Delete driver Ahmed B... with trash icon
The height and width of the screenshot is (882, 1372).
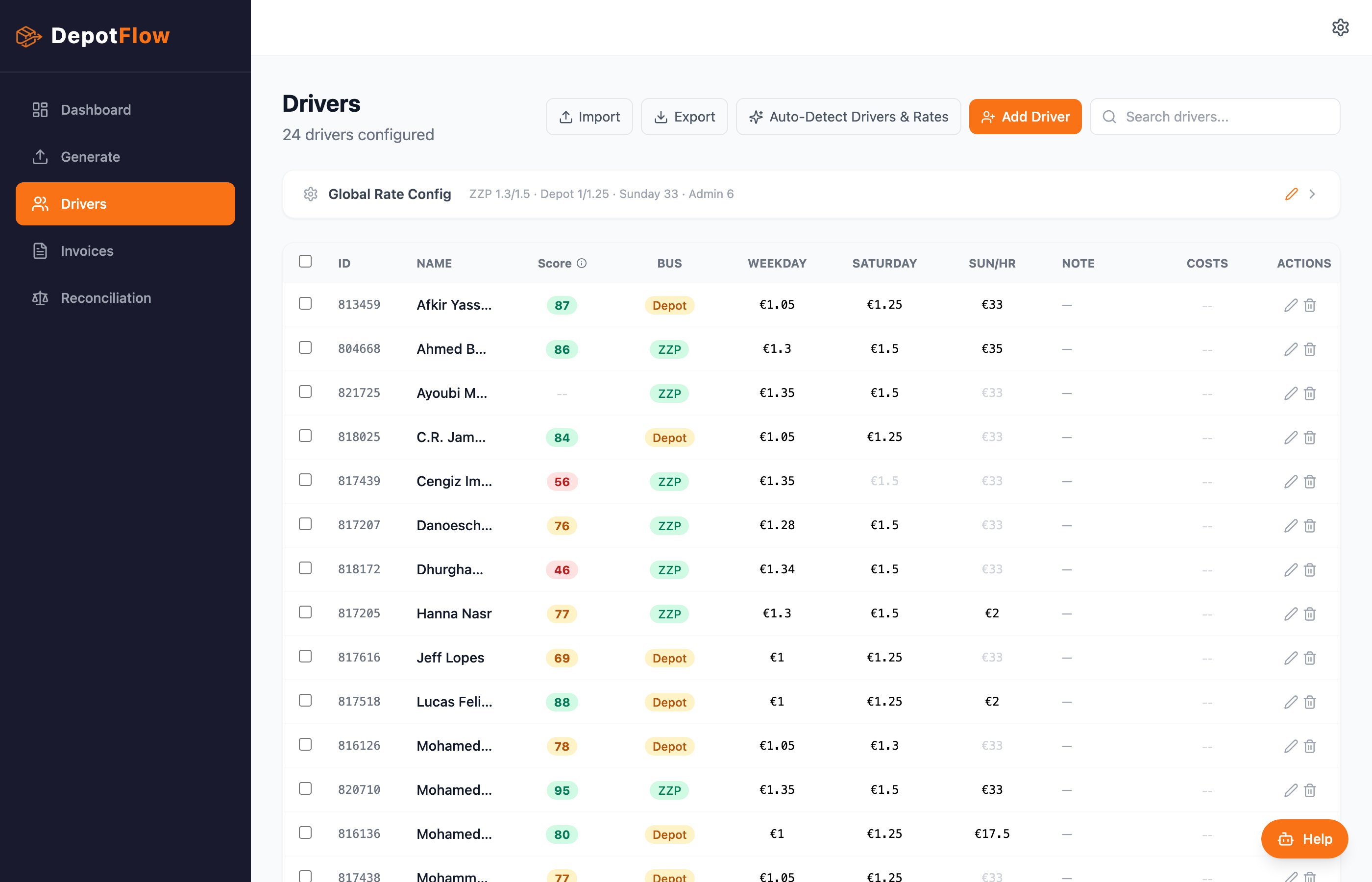point(1310,349)
